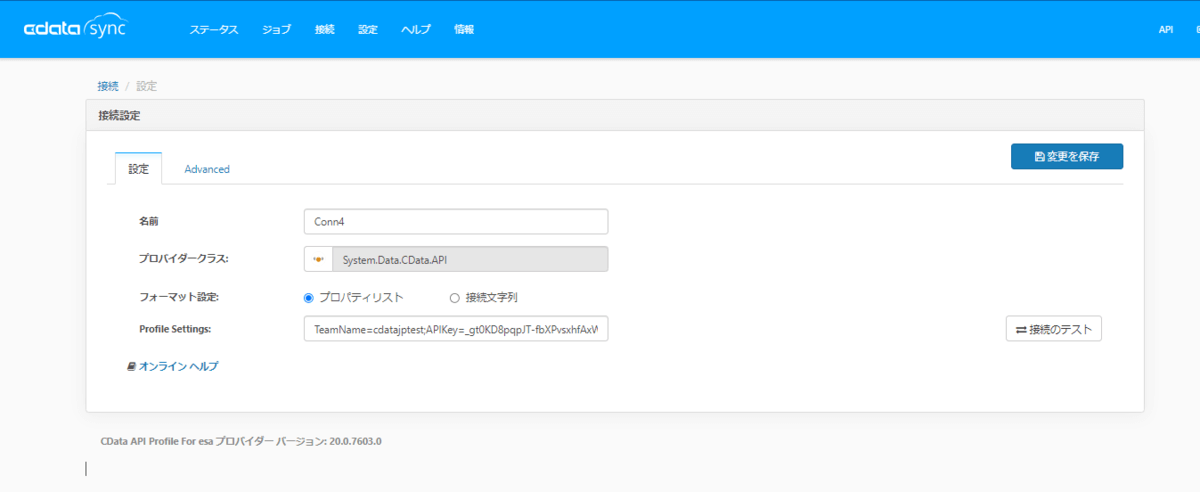Go to ジョブ in the top navigation

[x=276, y=30]
